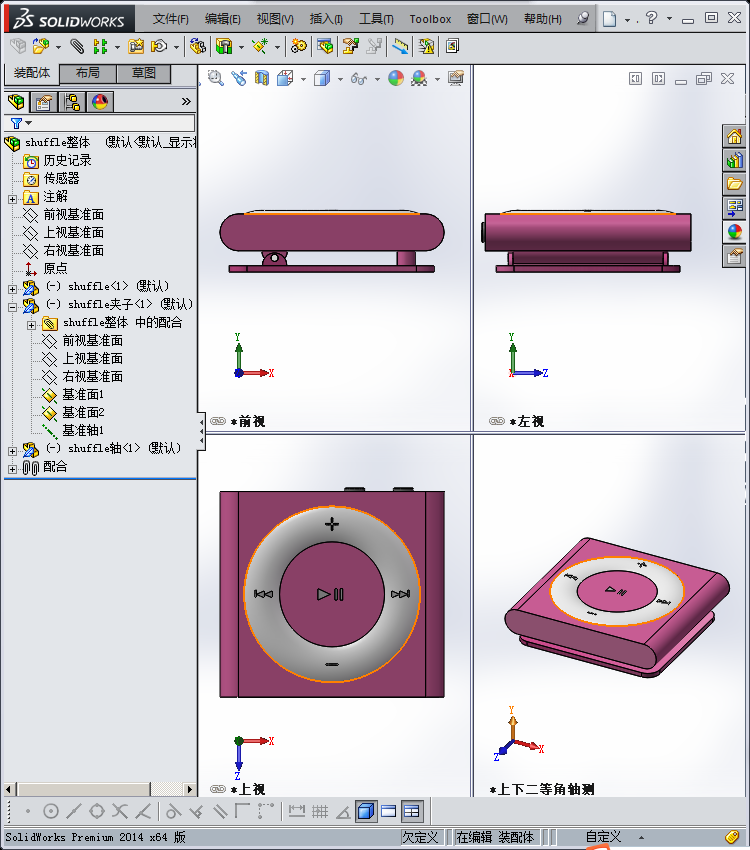Expand manager tabs with the double chevron

(186, 101)
